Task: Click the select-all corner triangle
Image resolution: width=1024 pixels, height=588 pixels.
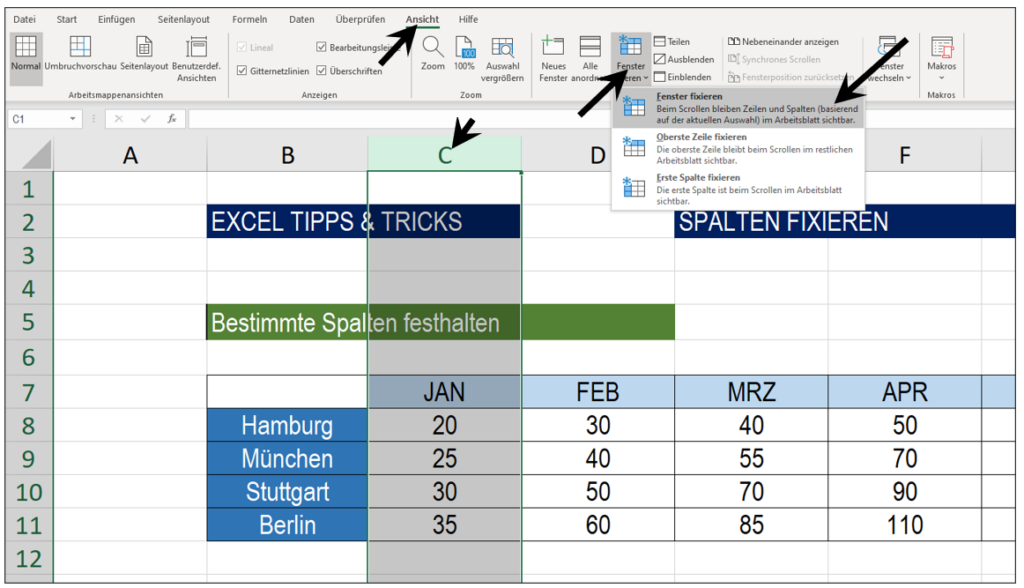Action: [37, 155]
